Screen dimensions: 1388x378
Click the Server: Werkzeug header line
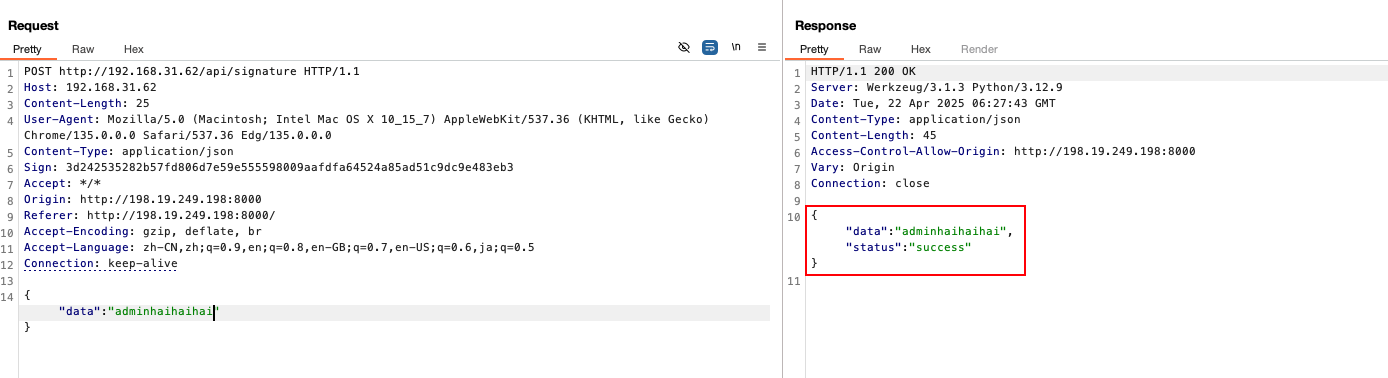[x=936, y=88]
